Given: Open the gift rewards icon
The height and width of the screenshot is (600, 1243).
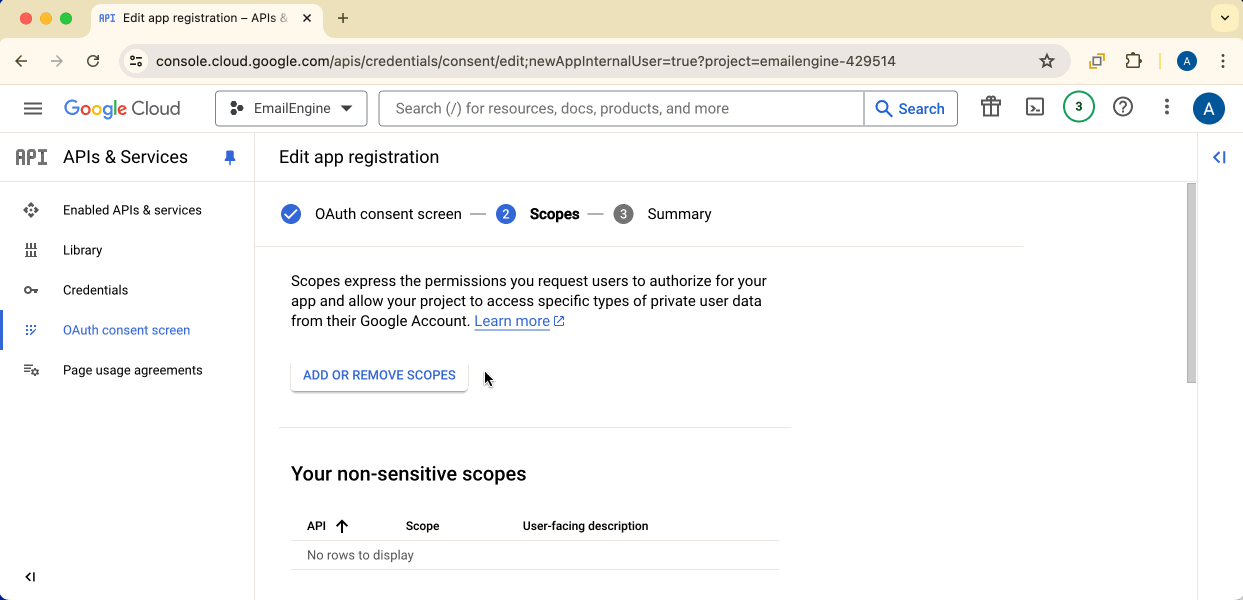Looking at the screenshot, I should [x=990, y=106].
